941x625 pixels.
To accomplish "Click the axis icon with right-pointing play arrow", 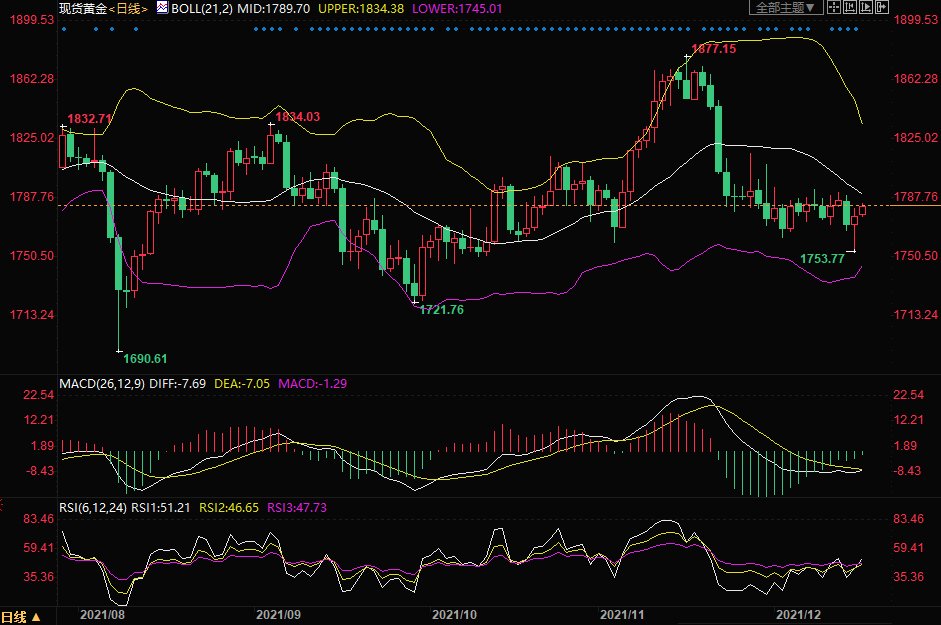I will click(865, 7).
